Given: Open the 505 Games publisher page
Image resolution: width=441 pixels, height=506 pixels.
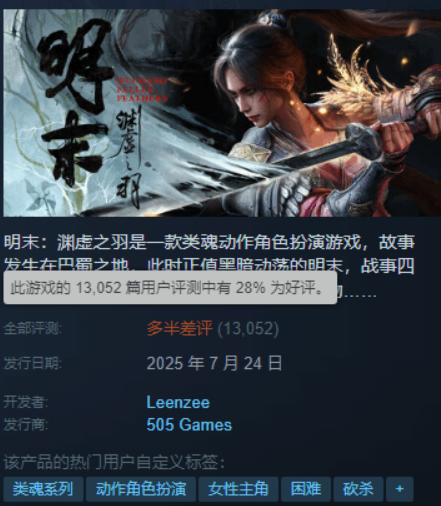Looking at the screenshot, I should pos(189,425).
